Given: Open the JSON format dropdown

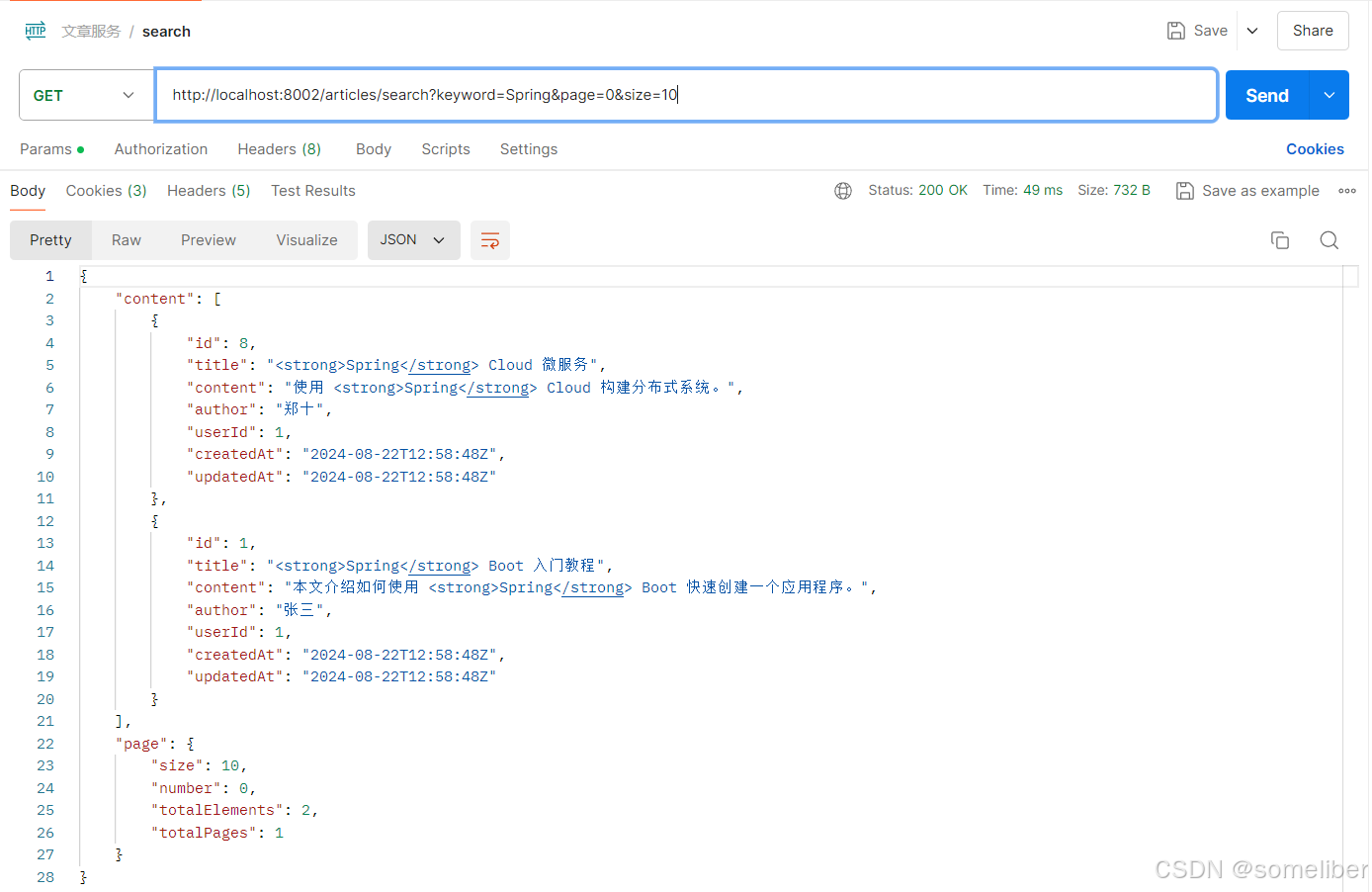Looking at the screenshot, I should pyautogui.click(x=413, y=240).
